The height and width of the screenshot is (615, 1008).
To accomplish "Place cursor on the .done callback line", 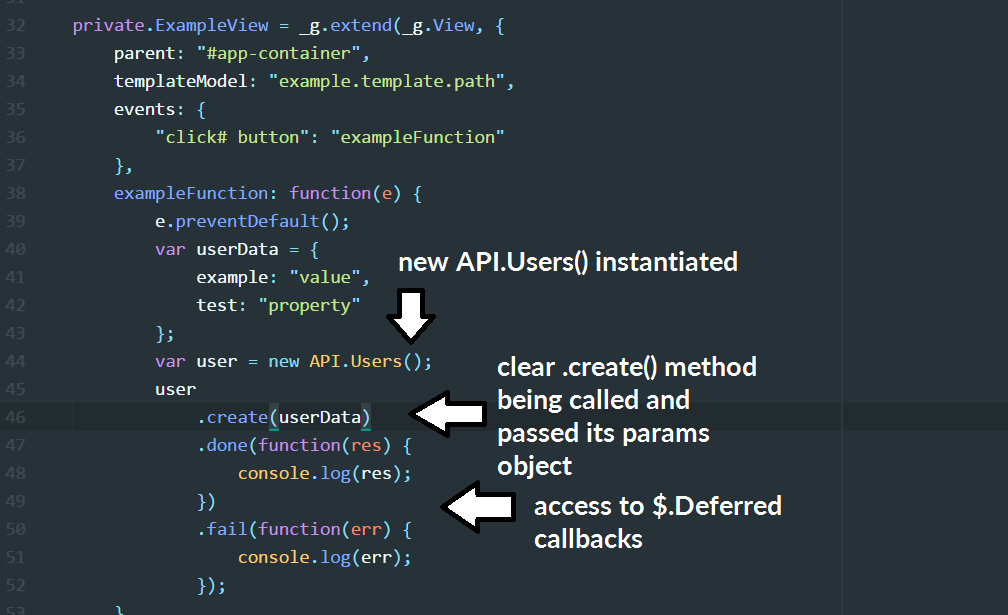I will 303,445.
